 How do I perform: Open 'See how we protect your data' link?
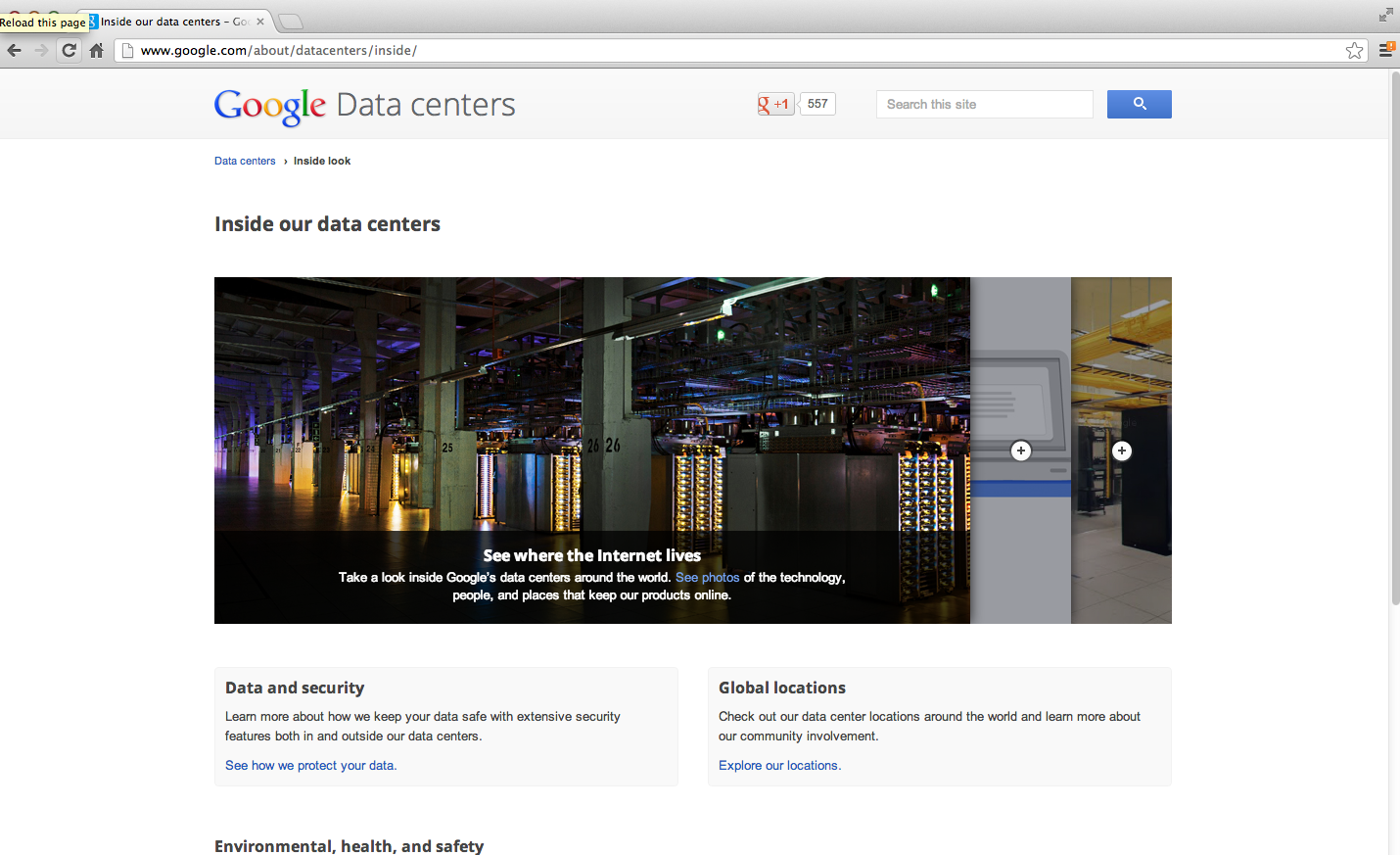pyautogui.click(x=310, y=766)
